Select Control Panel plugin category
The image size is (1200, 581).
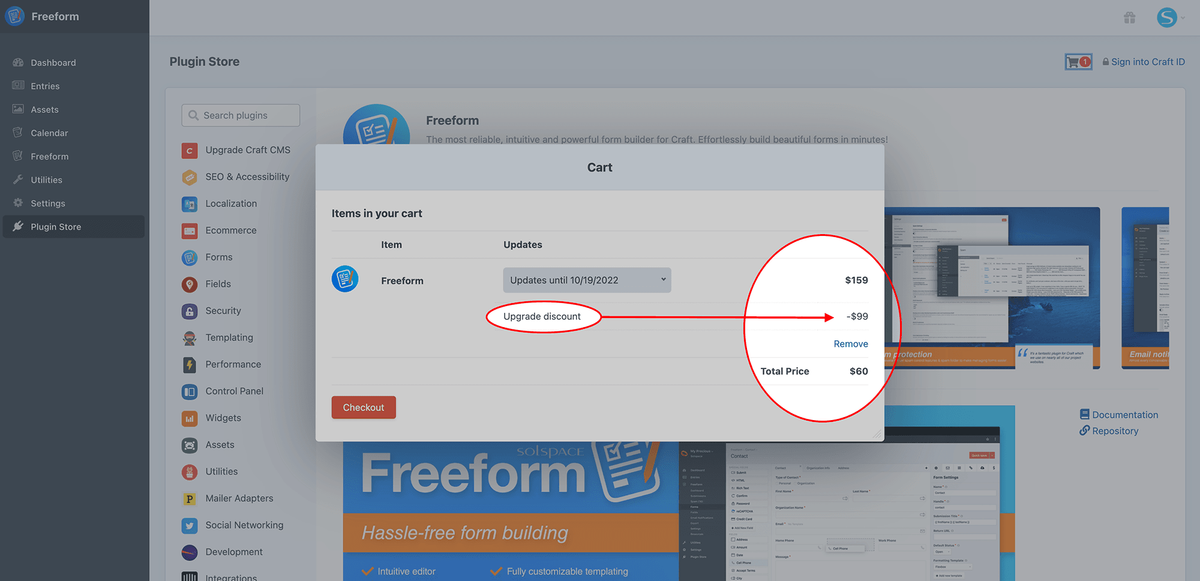coord(235,392)
